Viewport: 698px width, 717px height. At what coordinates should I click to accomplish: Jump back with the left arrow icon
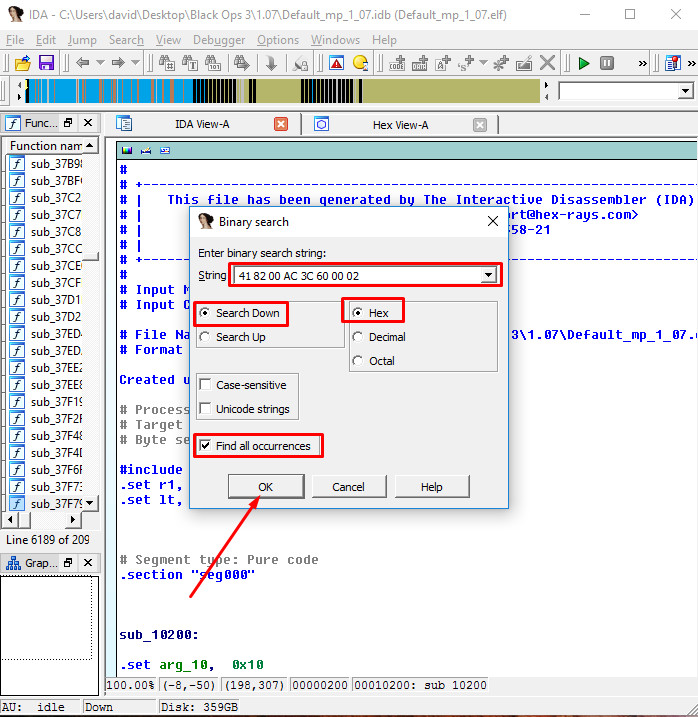pos(83,63)
